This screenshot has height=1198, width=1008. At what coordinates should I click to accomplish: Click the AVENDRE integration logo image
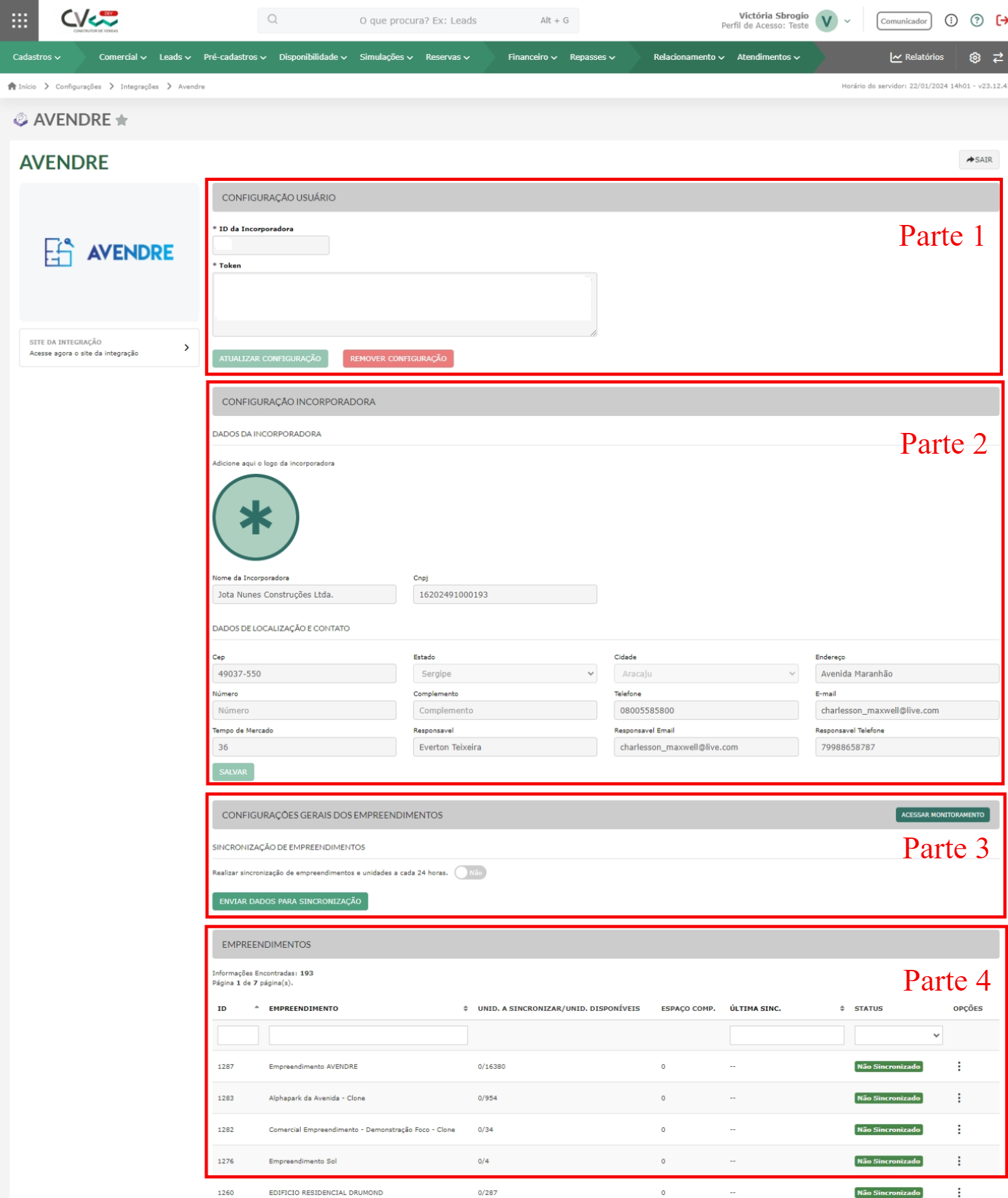109,252
